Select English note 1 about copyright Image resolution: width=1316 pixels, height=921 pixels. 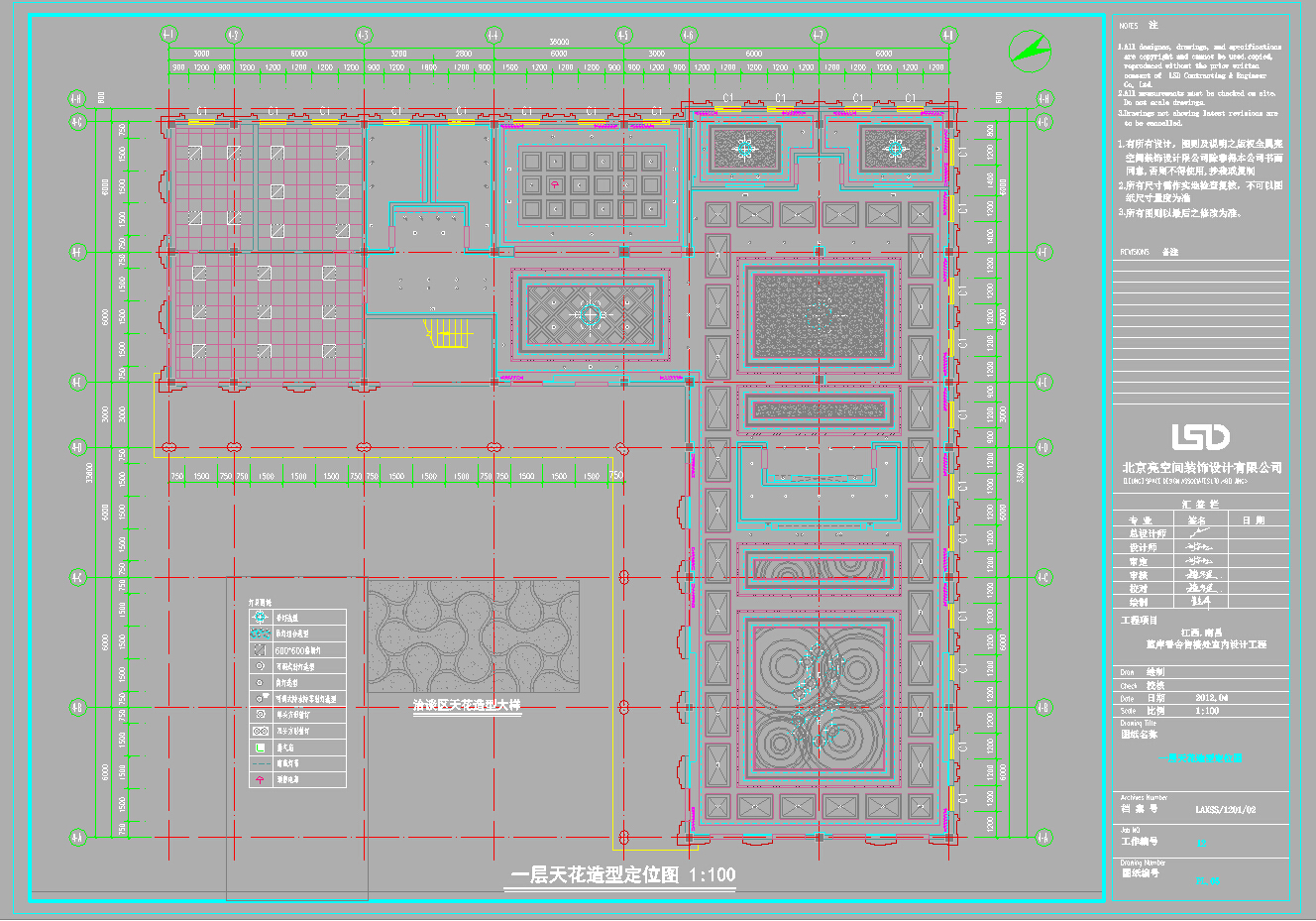[1200, 65]
